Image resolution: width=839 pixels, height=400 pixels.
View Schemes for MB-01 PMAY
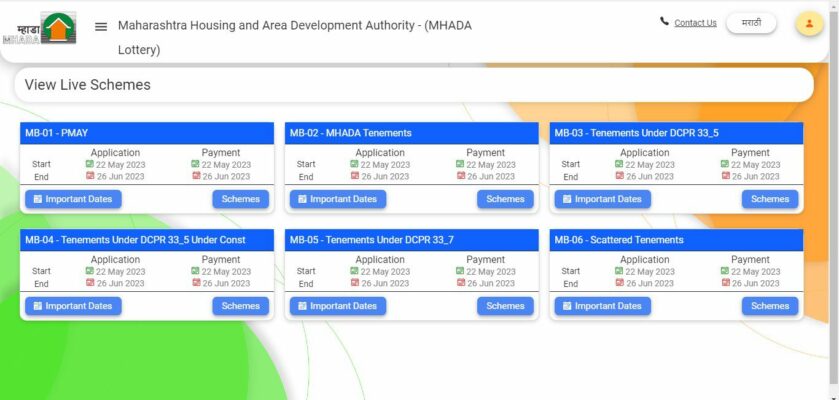tap(241, 199)
